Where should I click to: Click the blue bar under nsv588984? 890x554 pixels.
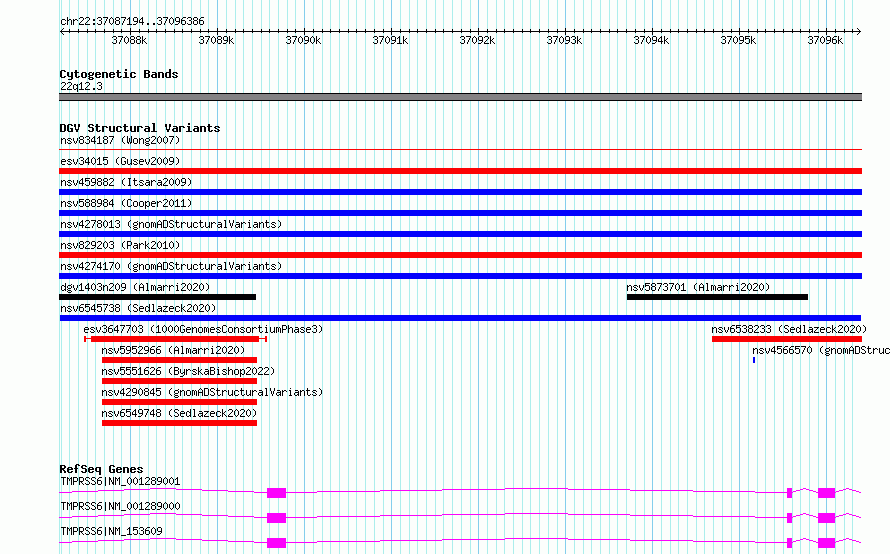pyautogui.click(x=460, y=213)
